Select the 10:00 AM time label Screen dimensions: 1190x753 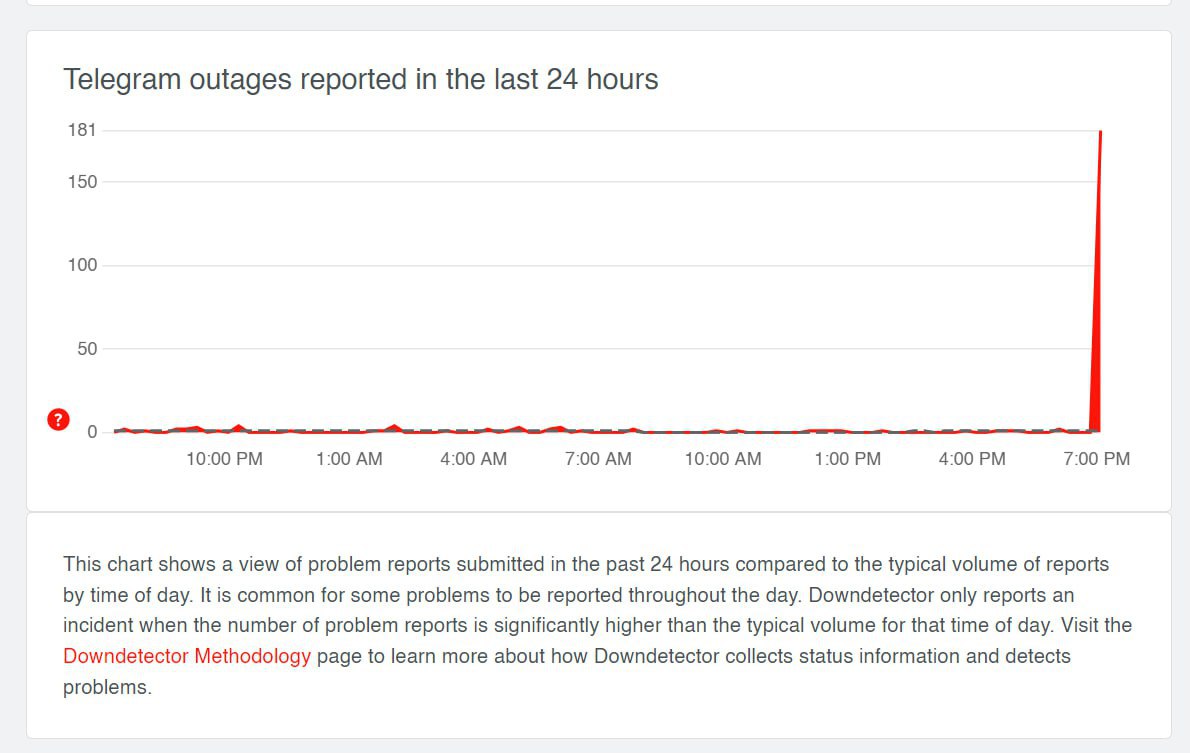(x=723, y=459)
